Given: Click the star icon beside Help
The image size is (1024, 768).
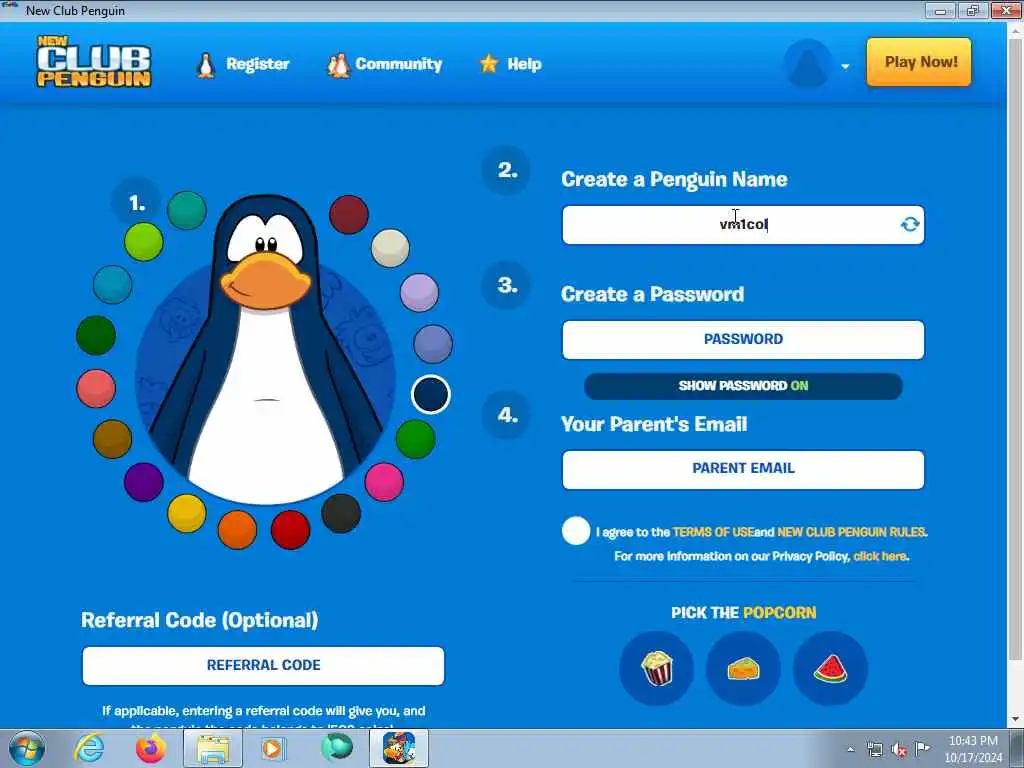Looking at the screenshot, I should [x=488, y=63].
